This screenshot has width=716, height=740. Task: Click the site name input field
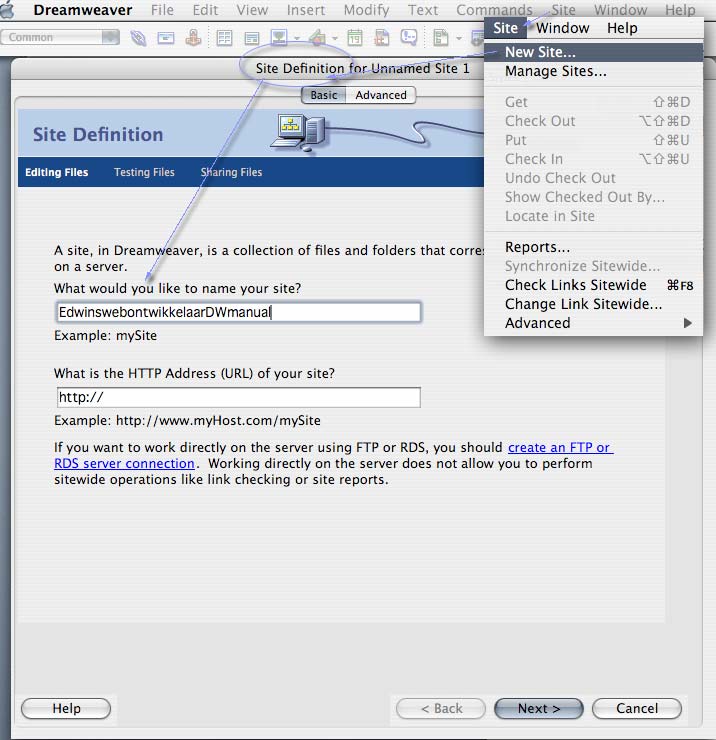239,312
